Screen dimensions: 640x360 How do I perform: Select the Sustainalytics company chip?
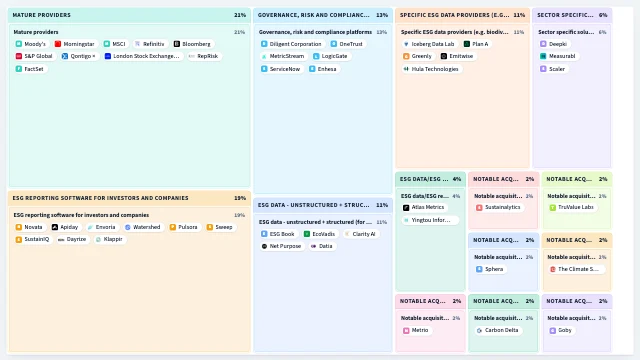pyautogui.click(x=499, y=208)
